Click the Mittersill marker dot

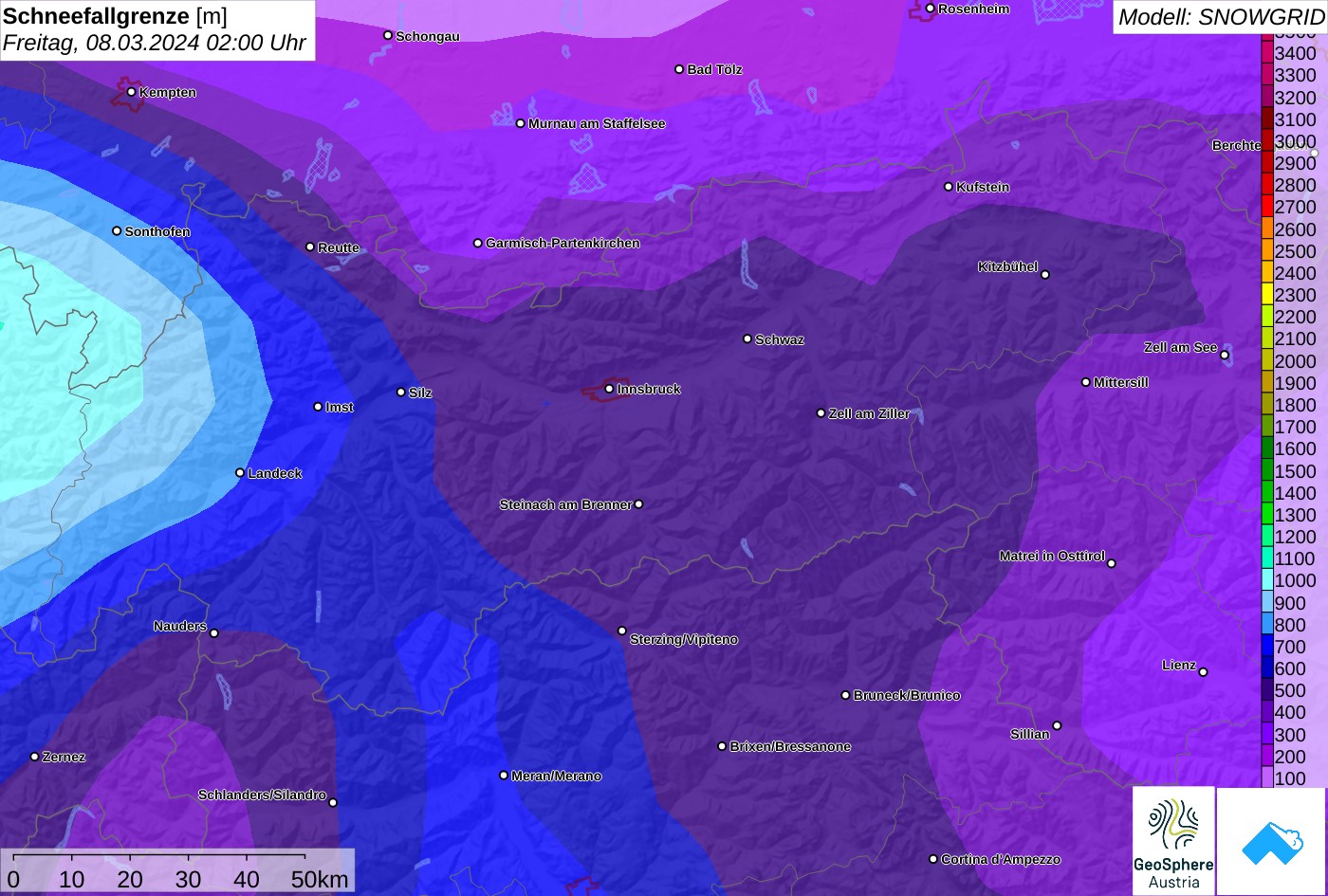[x=1086, y=382]
